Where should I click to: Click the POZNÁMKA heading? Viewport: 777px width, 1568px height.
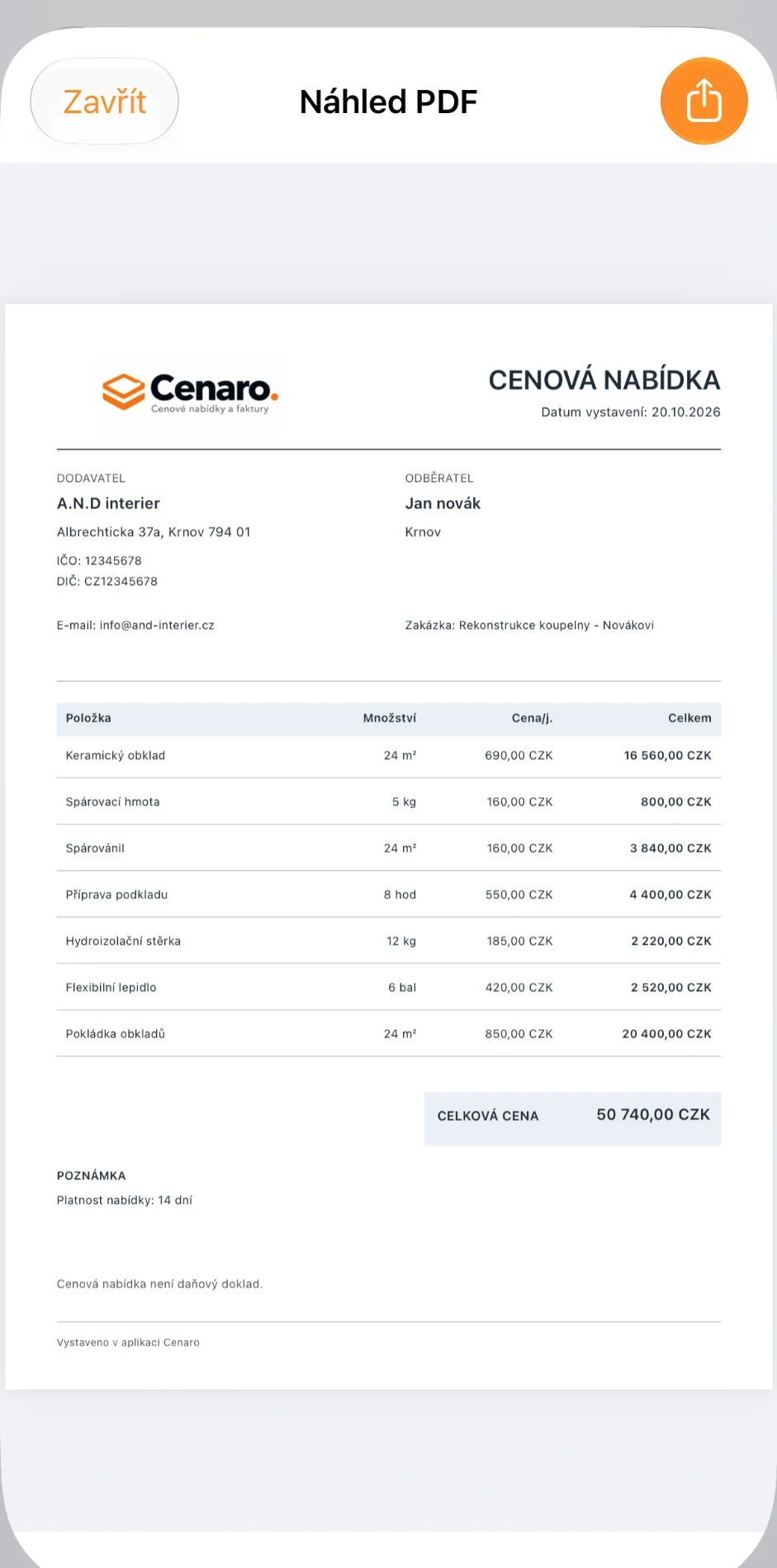92,1176
